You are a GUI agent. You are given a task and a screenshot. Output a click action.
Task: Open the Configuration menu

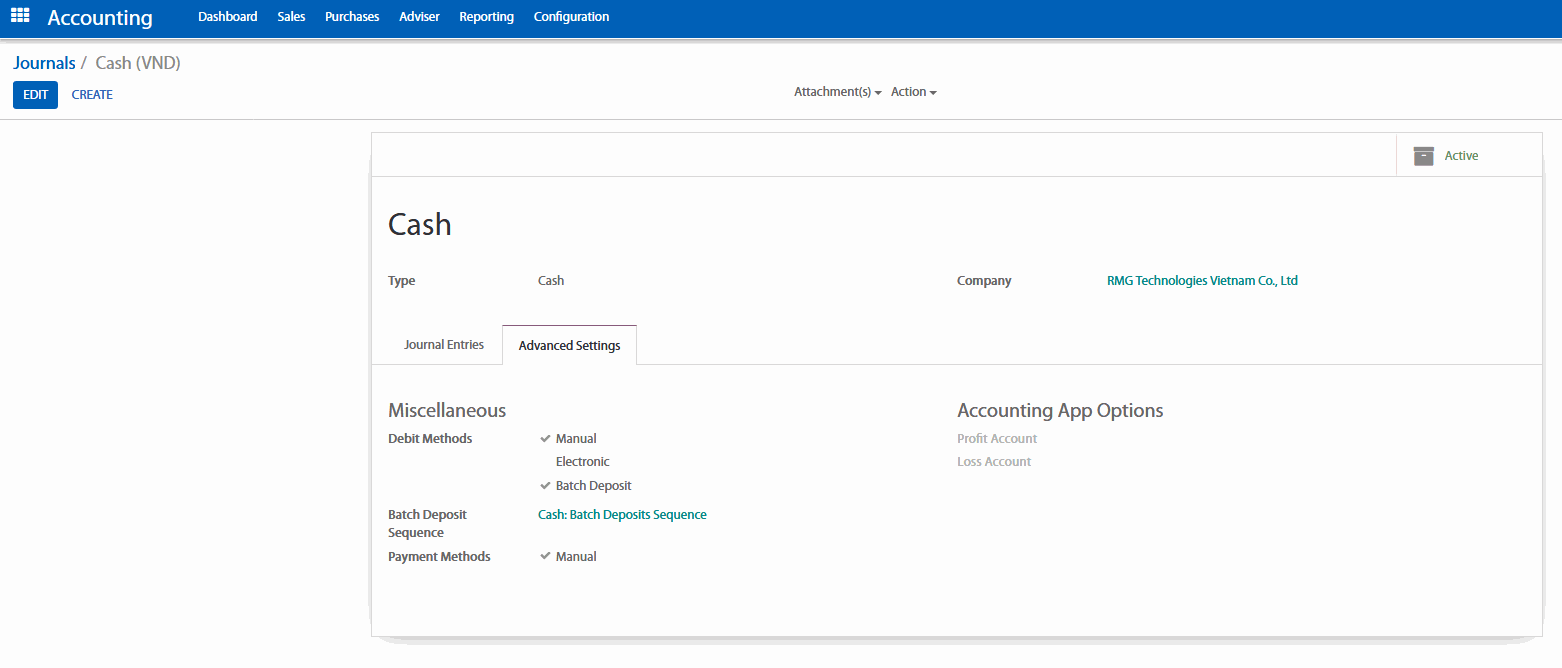(571, 17)
